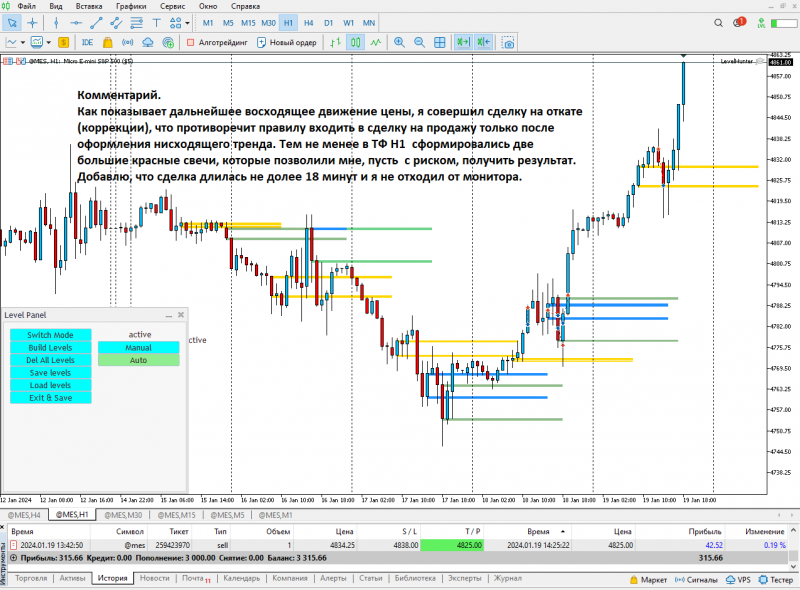800x590 pixels.
Task: Open the Market shopping bag icon
Action: pos(107,42)
